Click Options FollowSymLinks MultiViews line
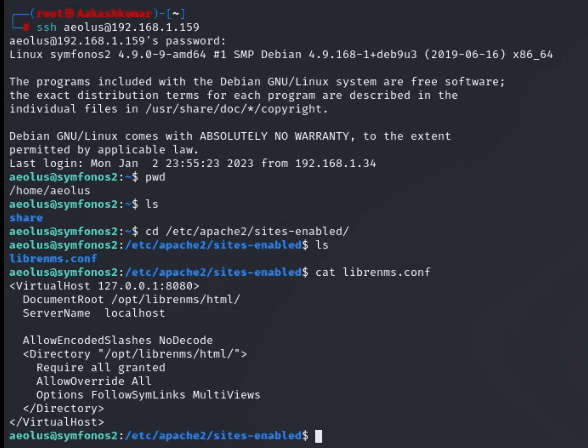Viewport: 588px width, 448px height. (148, 395)
